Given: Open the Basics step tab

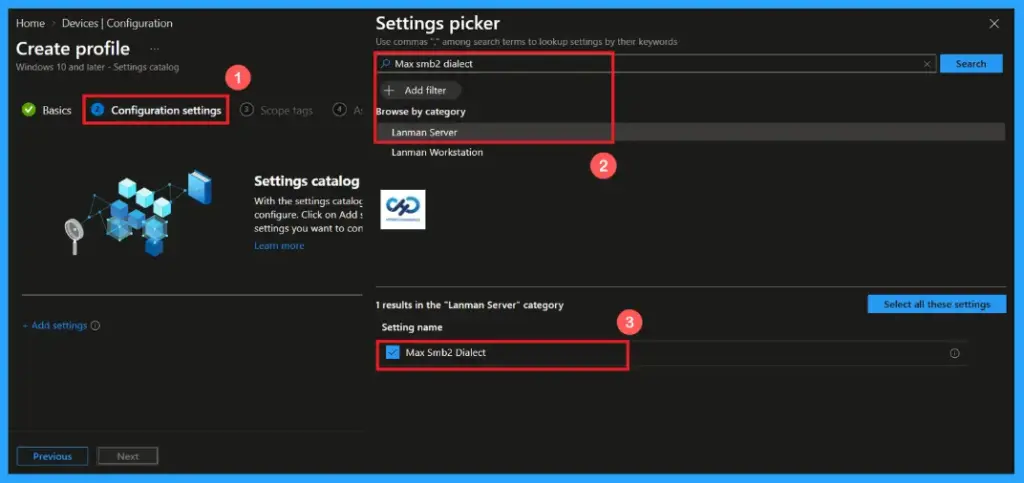Looking at the screenshot, I should [x=46, y=110].
